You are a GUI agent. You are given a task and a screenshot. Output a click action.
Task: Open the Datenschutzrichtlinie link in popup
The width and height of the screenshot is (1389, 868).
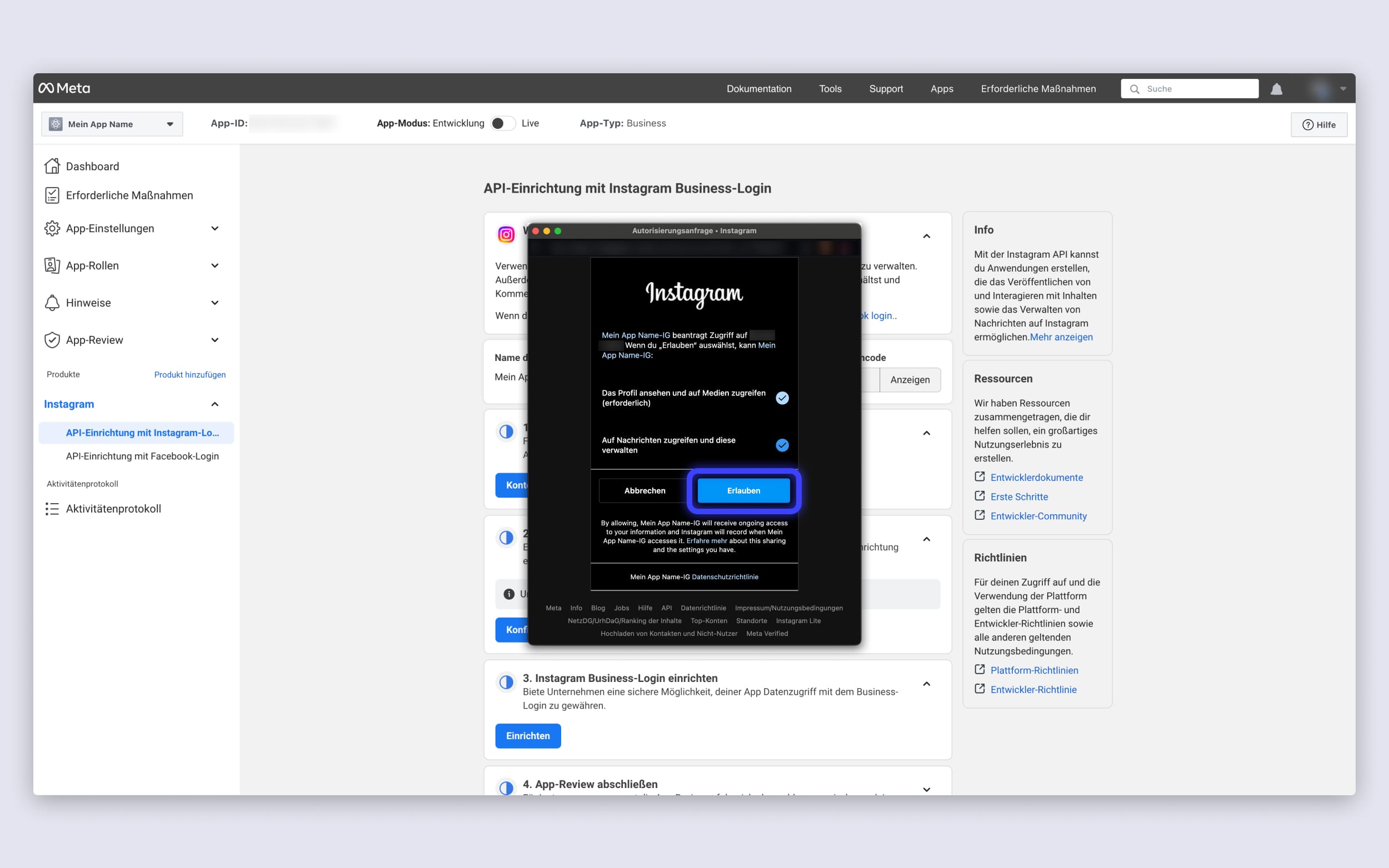point(725,577)
